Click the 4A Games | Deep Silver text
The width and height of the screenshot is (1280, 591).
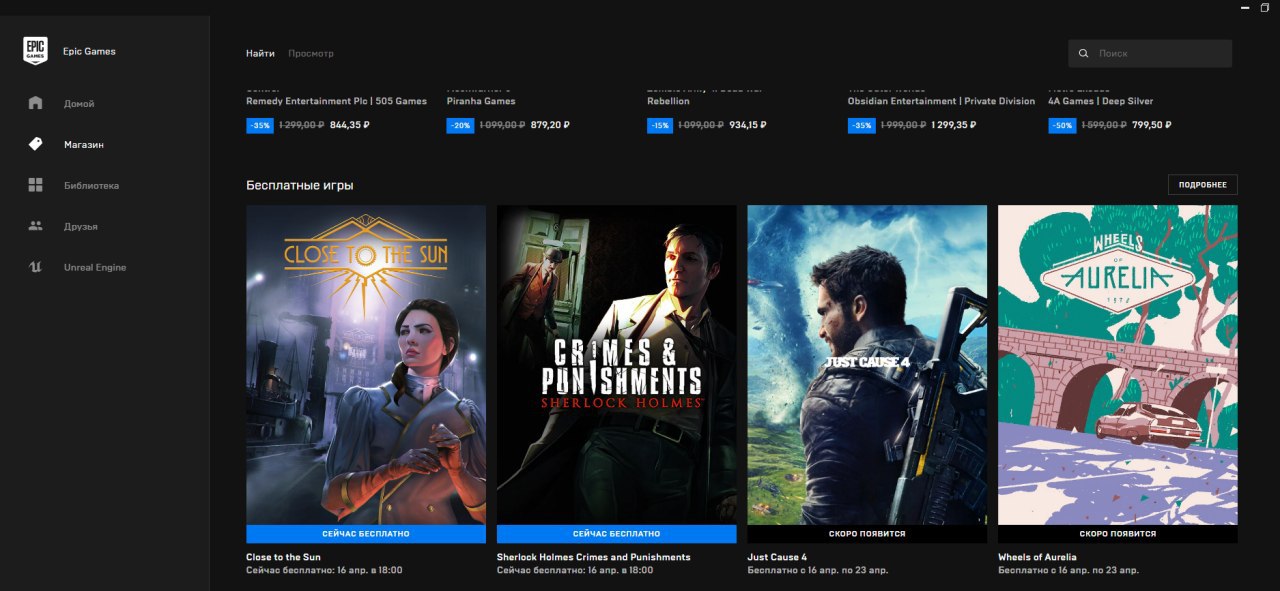pyautogui.click(x=1100, y=101)
